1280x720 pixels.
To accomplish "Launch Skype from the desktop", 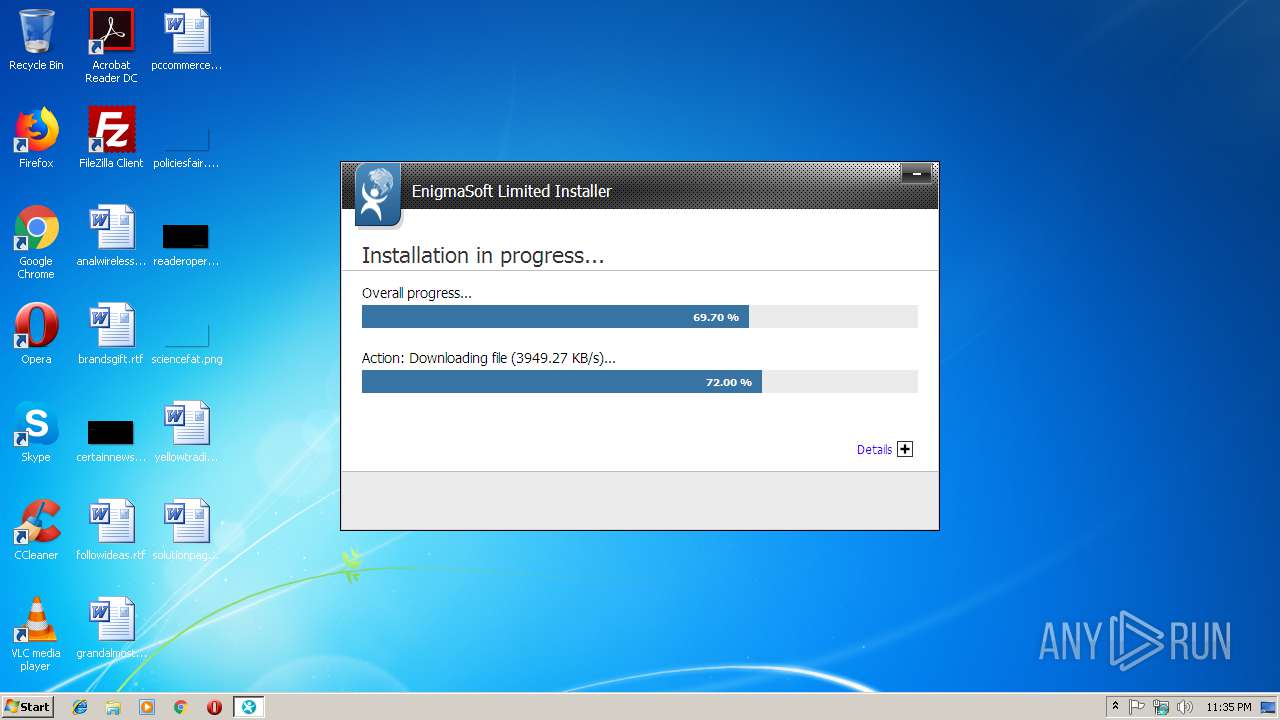I will 36,432.
